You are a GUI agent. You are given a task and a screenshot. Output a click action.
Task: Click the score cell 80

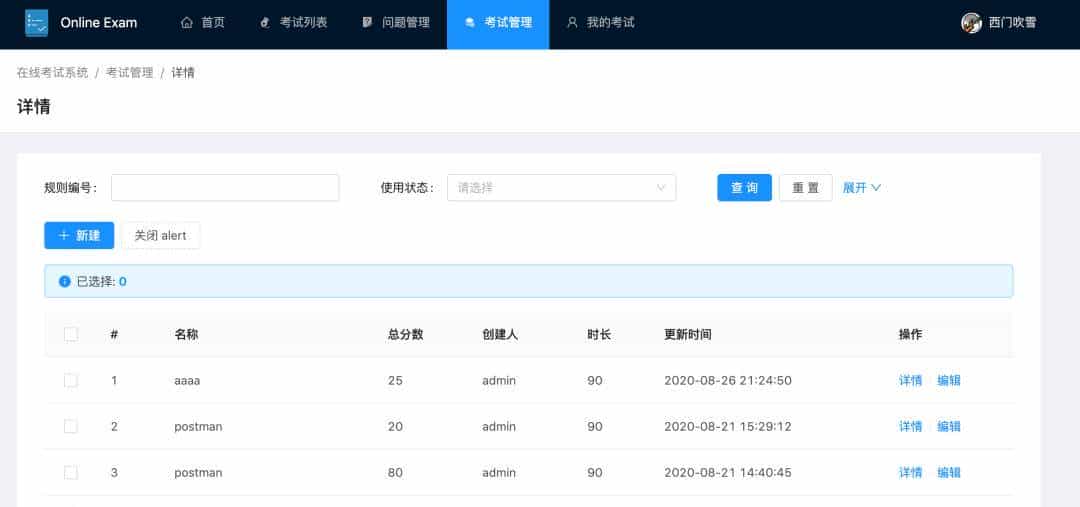tap(395, 473)
